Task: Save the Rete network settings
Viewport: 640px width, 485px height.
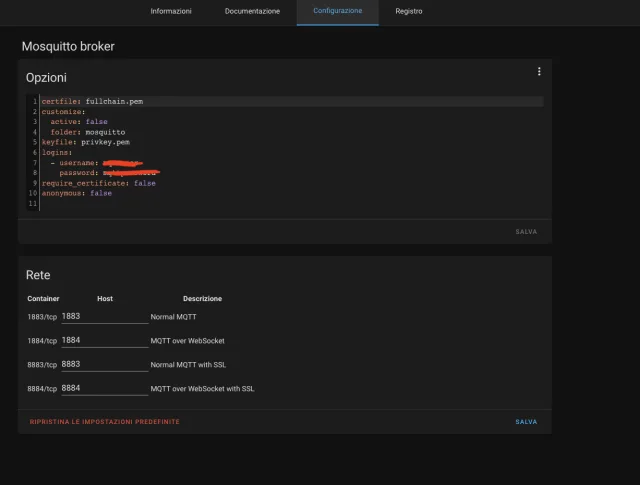Action: tap(526, 422)
